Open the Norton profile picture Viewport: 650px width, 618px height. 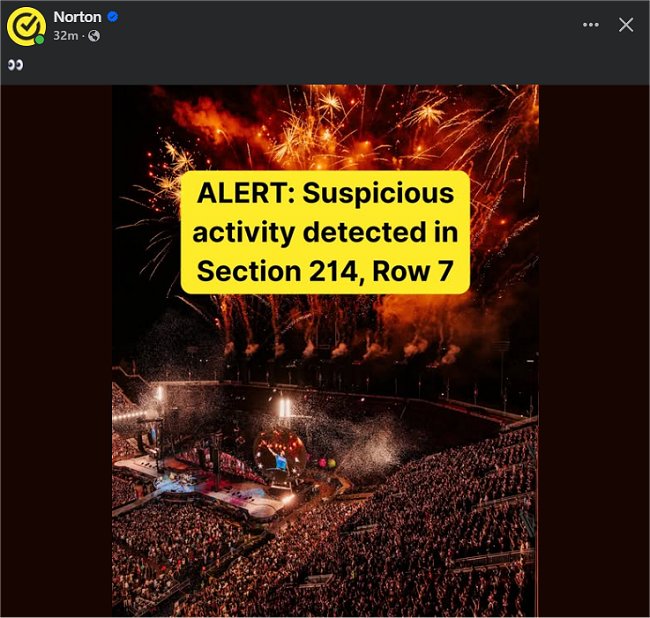tap(26, 26)
